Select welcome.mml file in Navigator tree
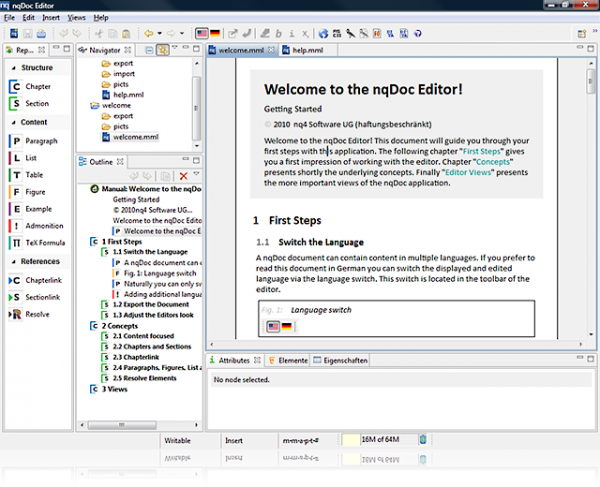This screenshot has height=487, width=600. coord(136,136)
